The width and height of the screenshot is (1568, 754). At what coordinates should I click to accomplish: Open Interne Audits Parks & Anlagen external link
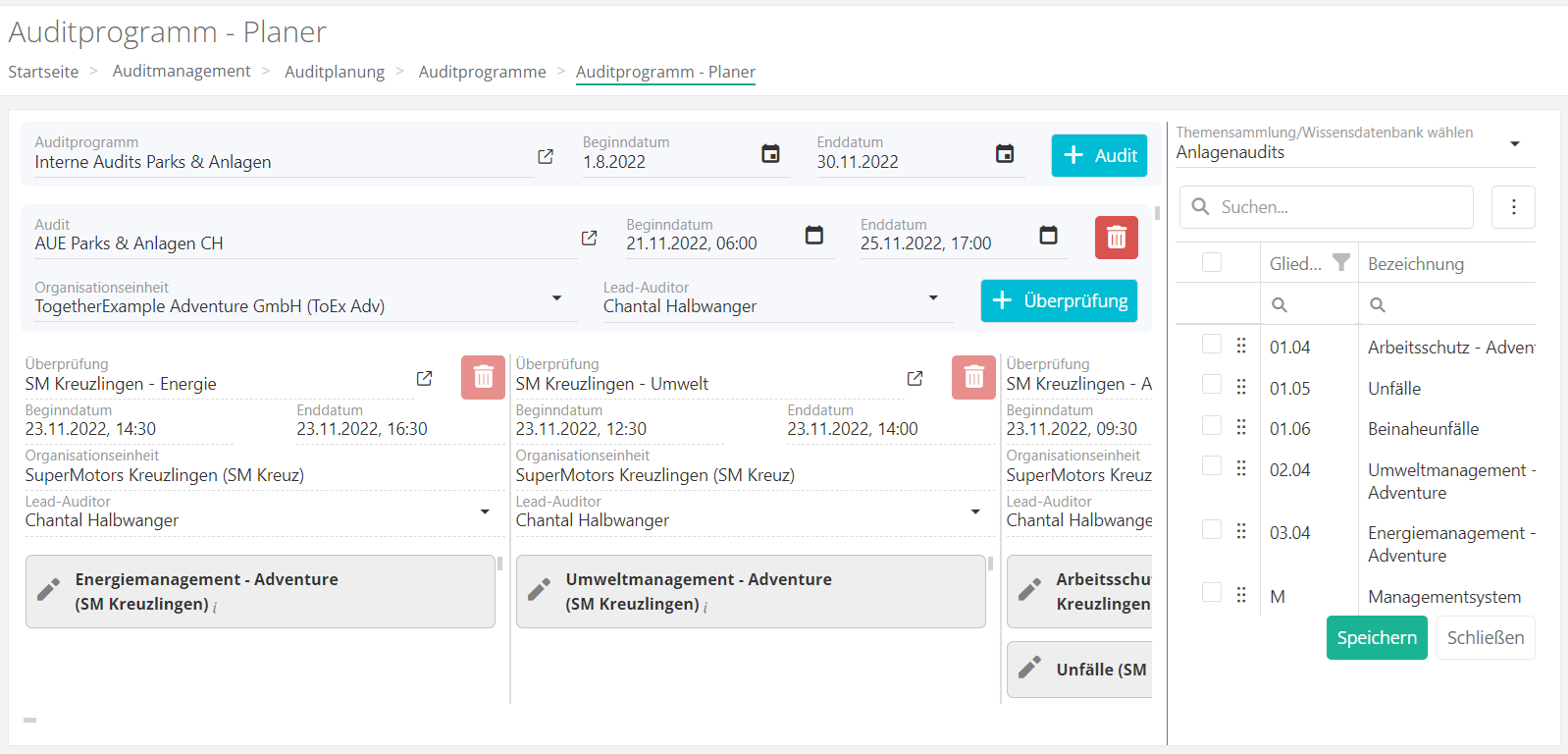[x=546, y=156]
